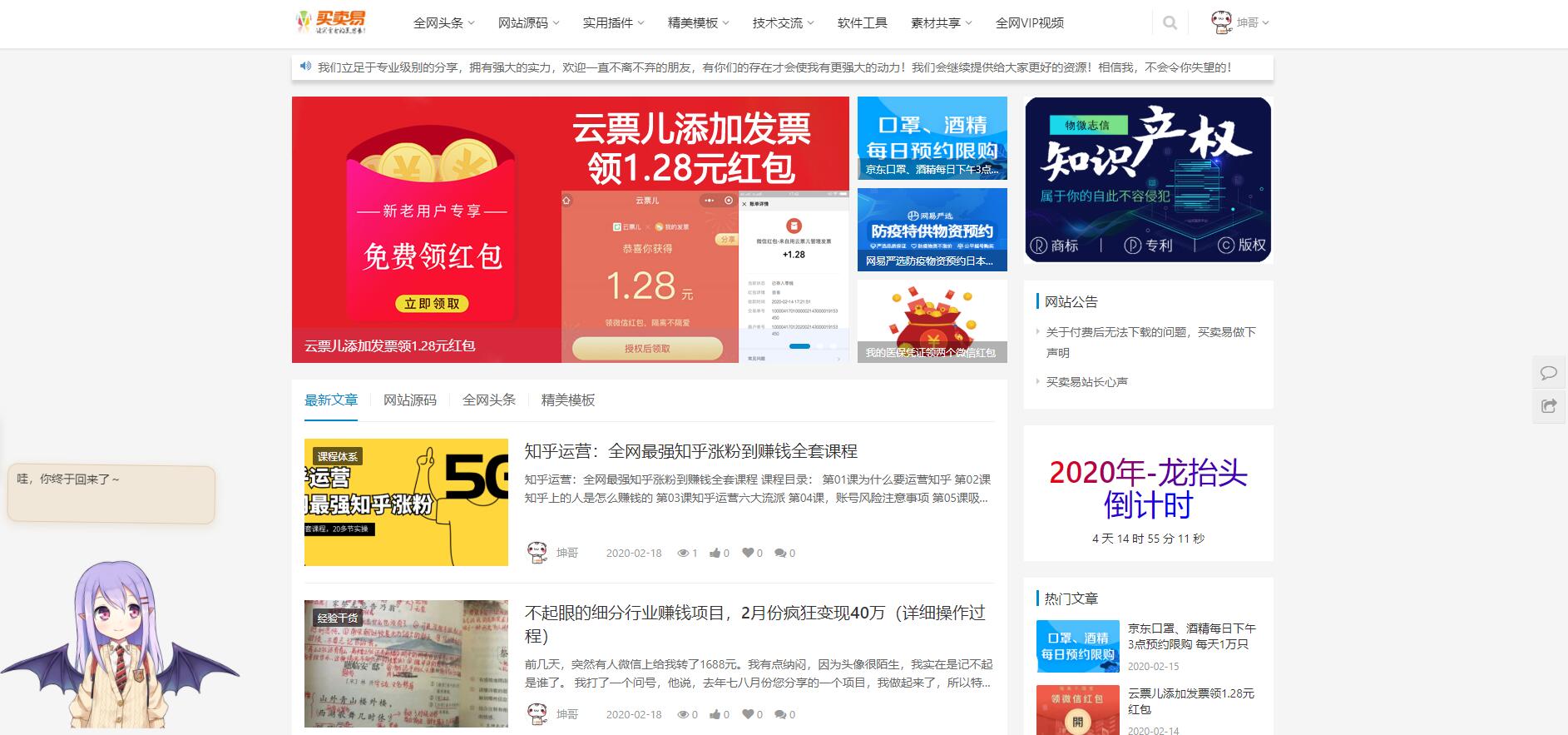Open notice 关于付费后无法下载的问题
Screen dimensions: 1568x735
pyautogui.click(x=1150, y=342)
